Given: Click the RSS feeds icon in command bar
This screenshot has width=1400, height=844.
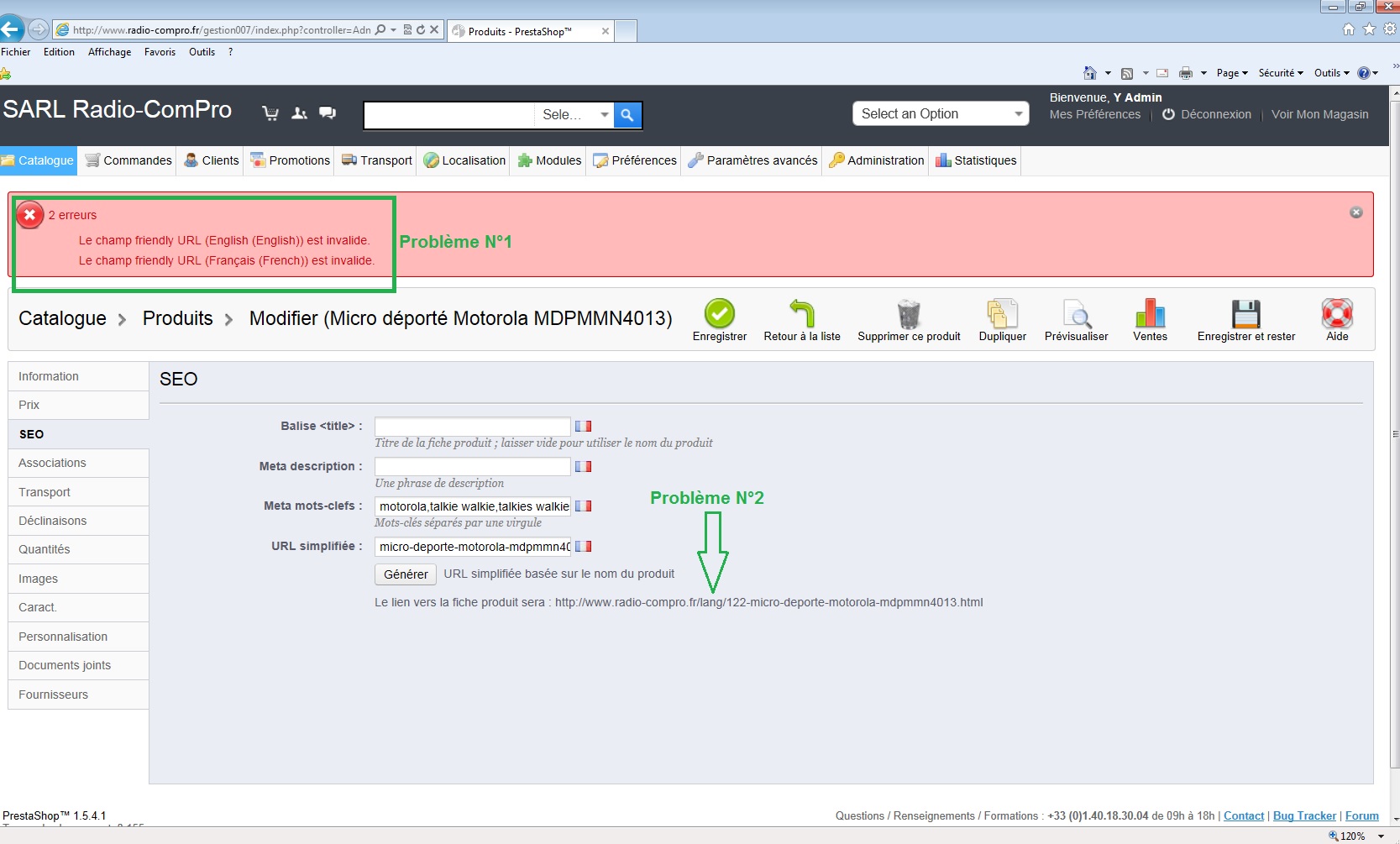Looking at the screenshot, I should [1127, 73].
